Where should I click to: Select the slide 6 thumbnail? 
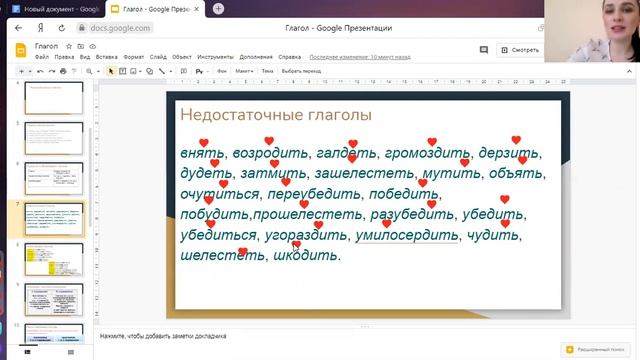[54, 179]
